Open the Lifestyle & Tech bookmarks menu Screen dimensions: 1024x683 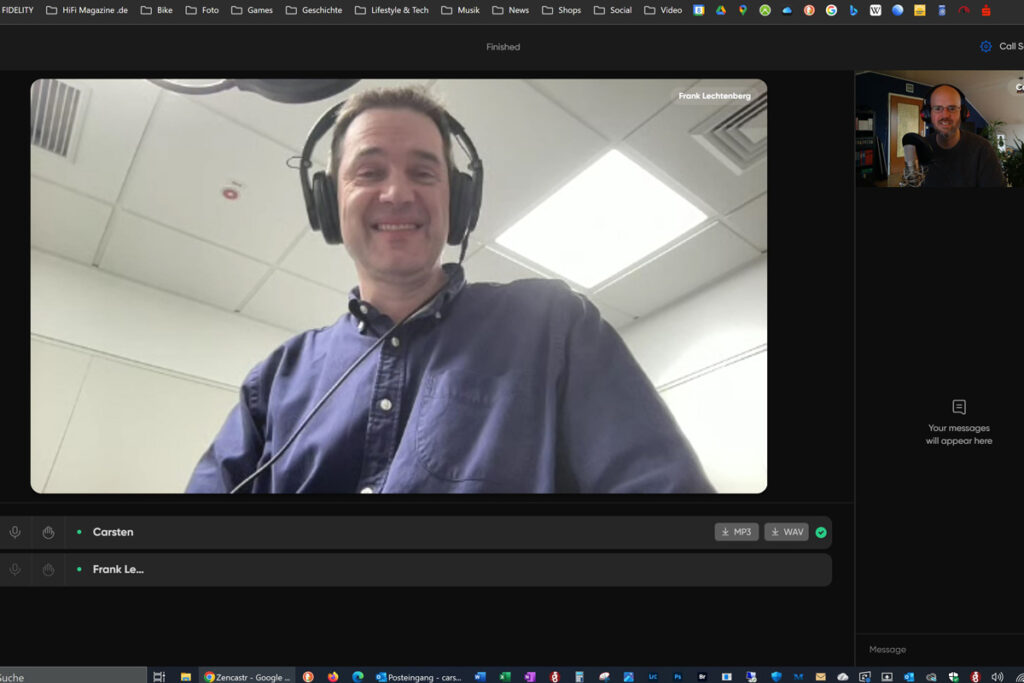coord(398,9)
